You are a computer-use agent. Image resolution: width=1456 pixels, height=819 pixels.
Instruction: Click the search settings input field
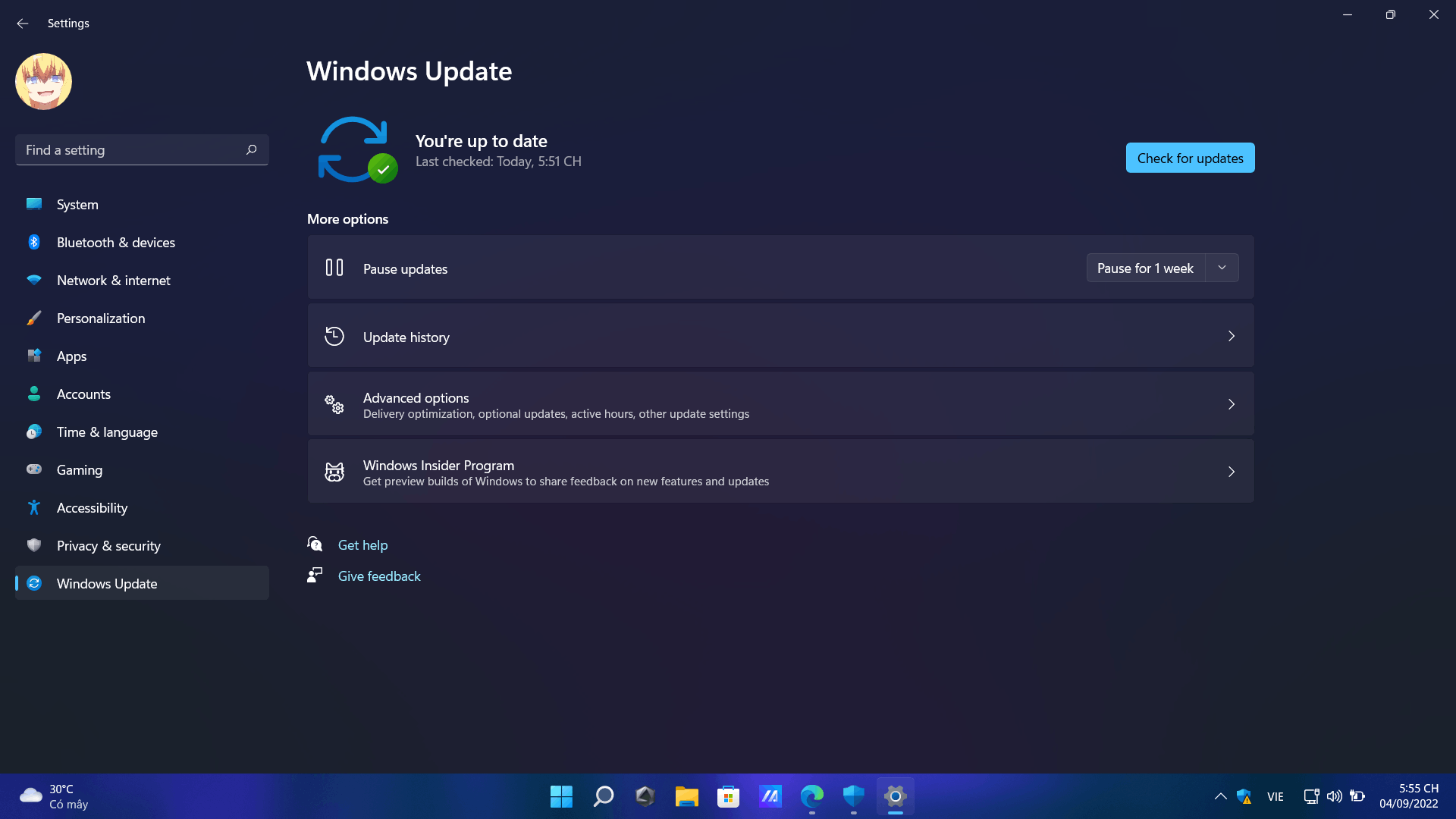141,150
